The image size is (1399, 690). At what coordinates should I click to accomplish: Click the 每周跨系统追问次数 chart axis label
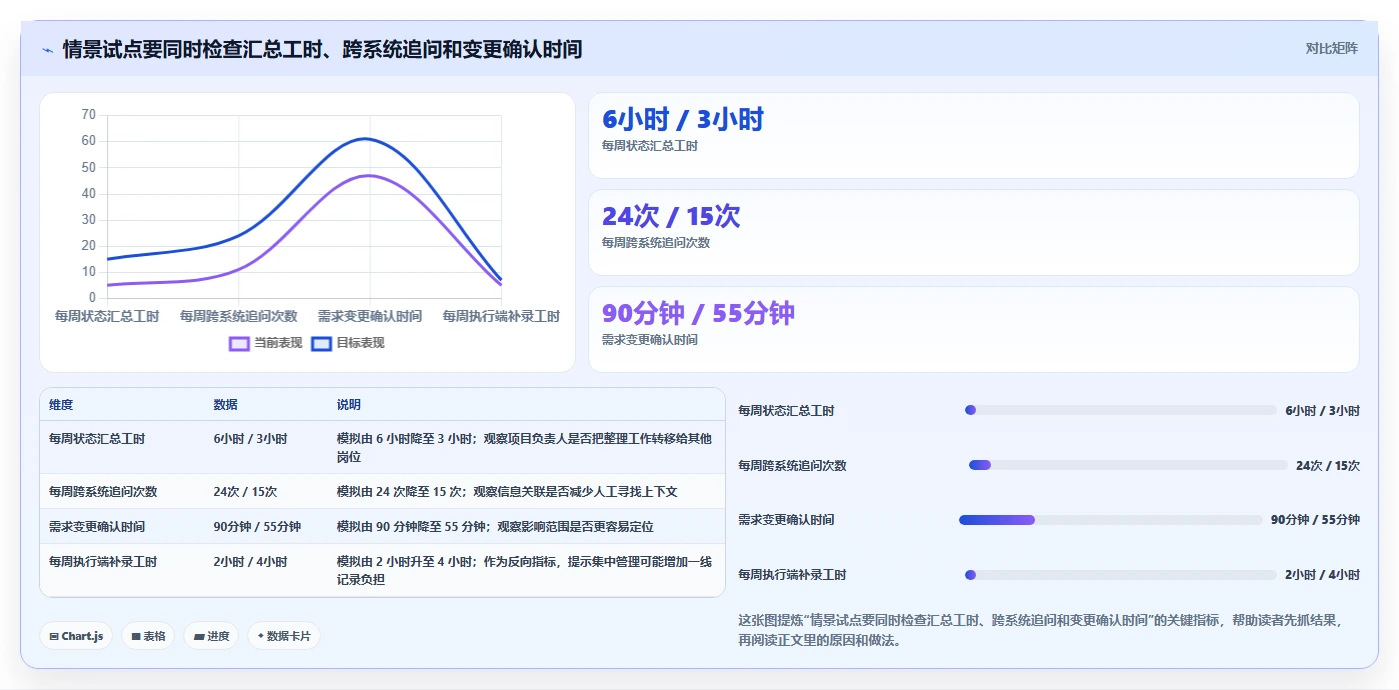[x=239, y=316]
